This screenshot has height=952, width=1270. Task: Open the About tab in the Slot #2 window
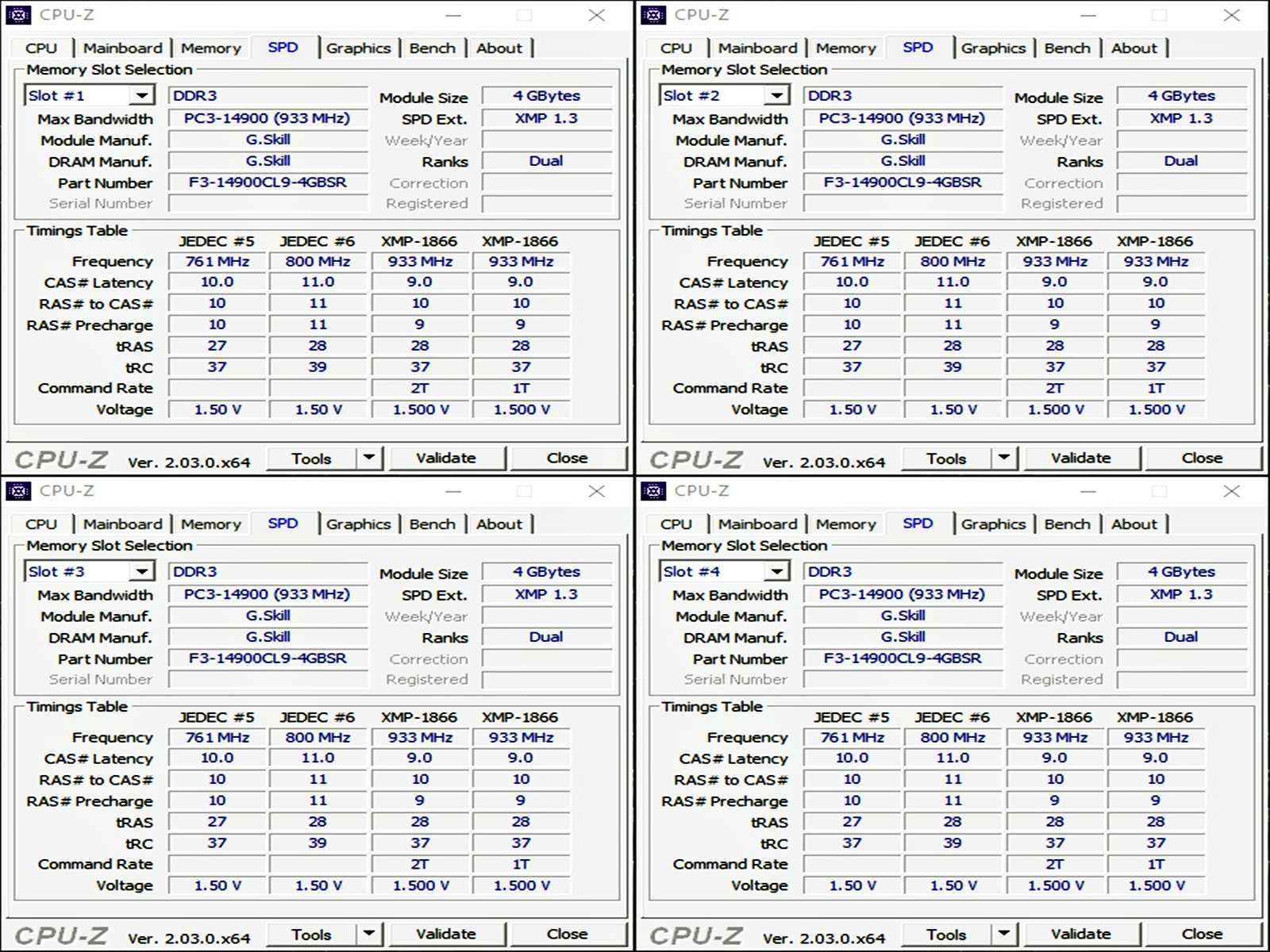point(1134,48)
